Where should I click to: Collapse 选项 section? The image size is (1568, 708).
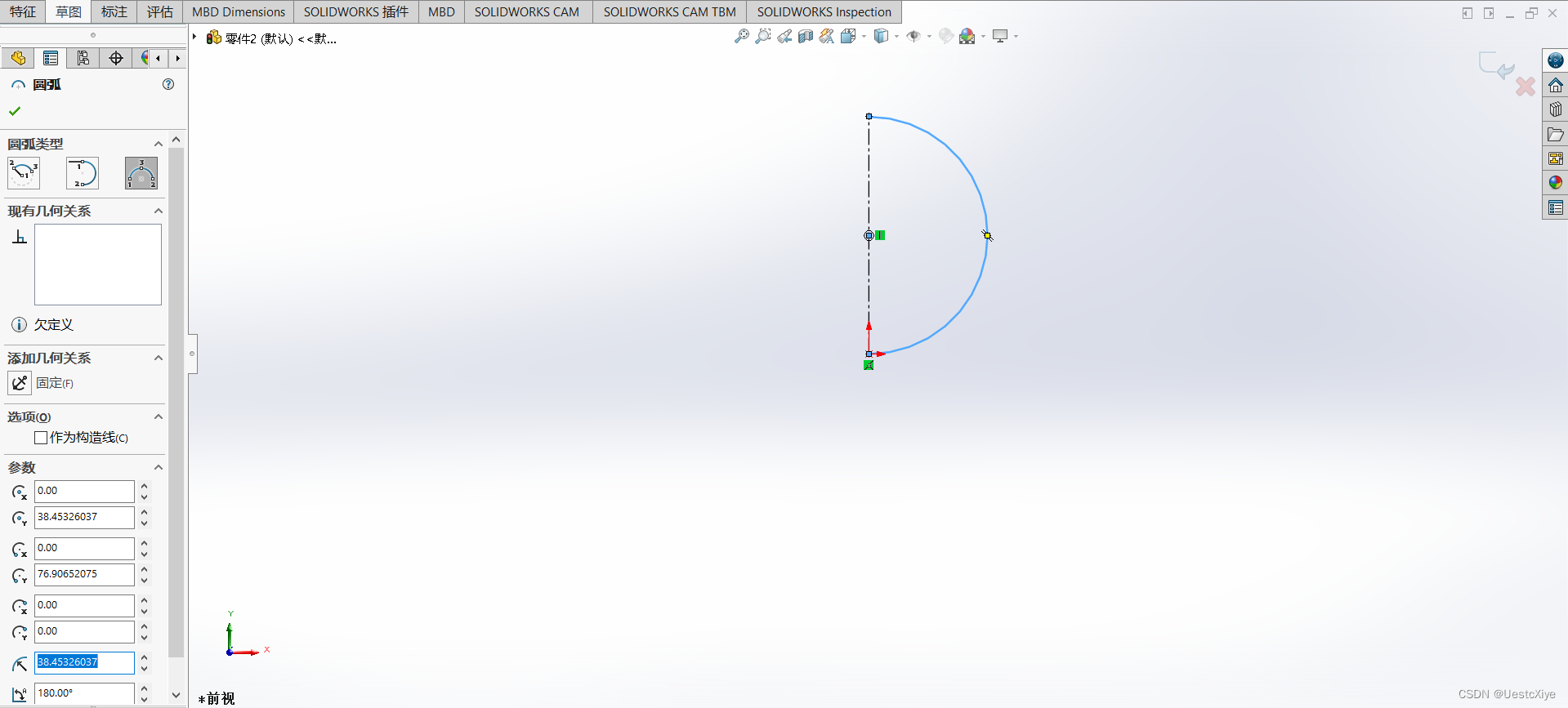pyautogui.click(x=159, y=416)
